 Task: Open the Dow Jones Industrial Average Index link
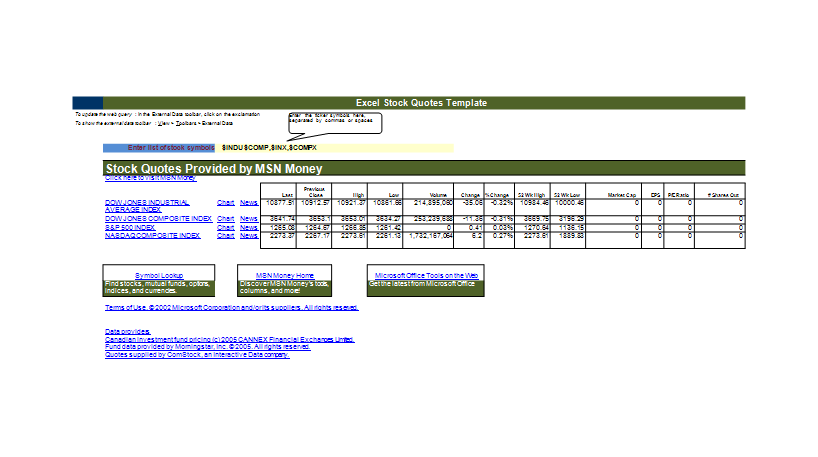pos(147,206)
